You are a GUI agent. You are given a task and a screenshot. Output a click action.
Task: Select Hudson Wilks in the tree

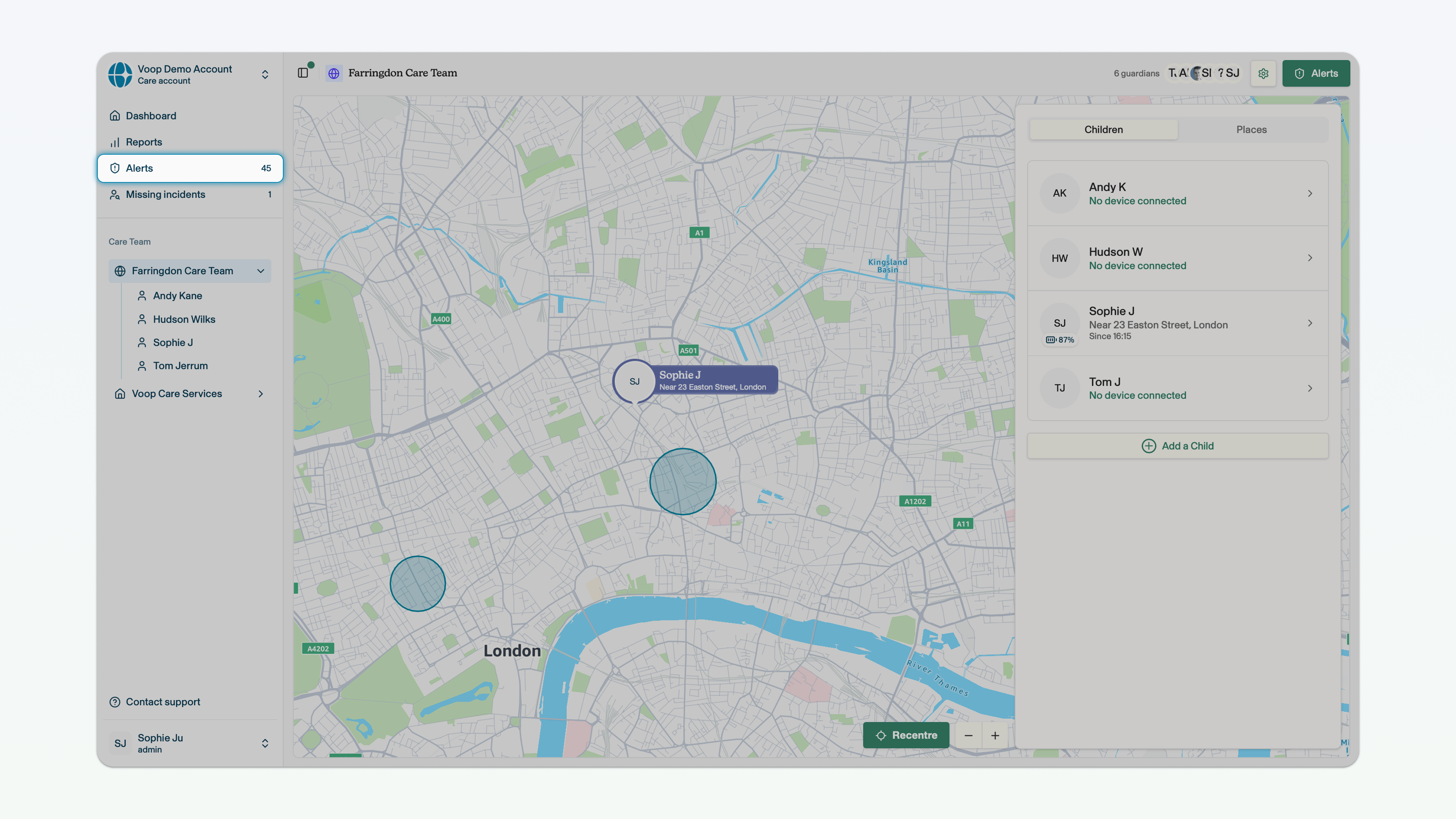pos(176,319)
